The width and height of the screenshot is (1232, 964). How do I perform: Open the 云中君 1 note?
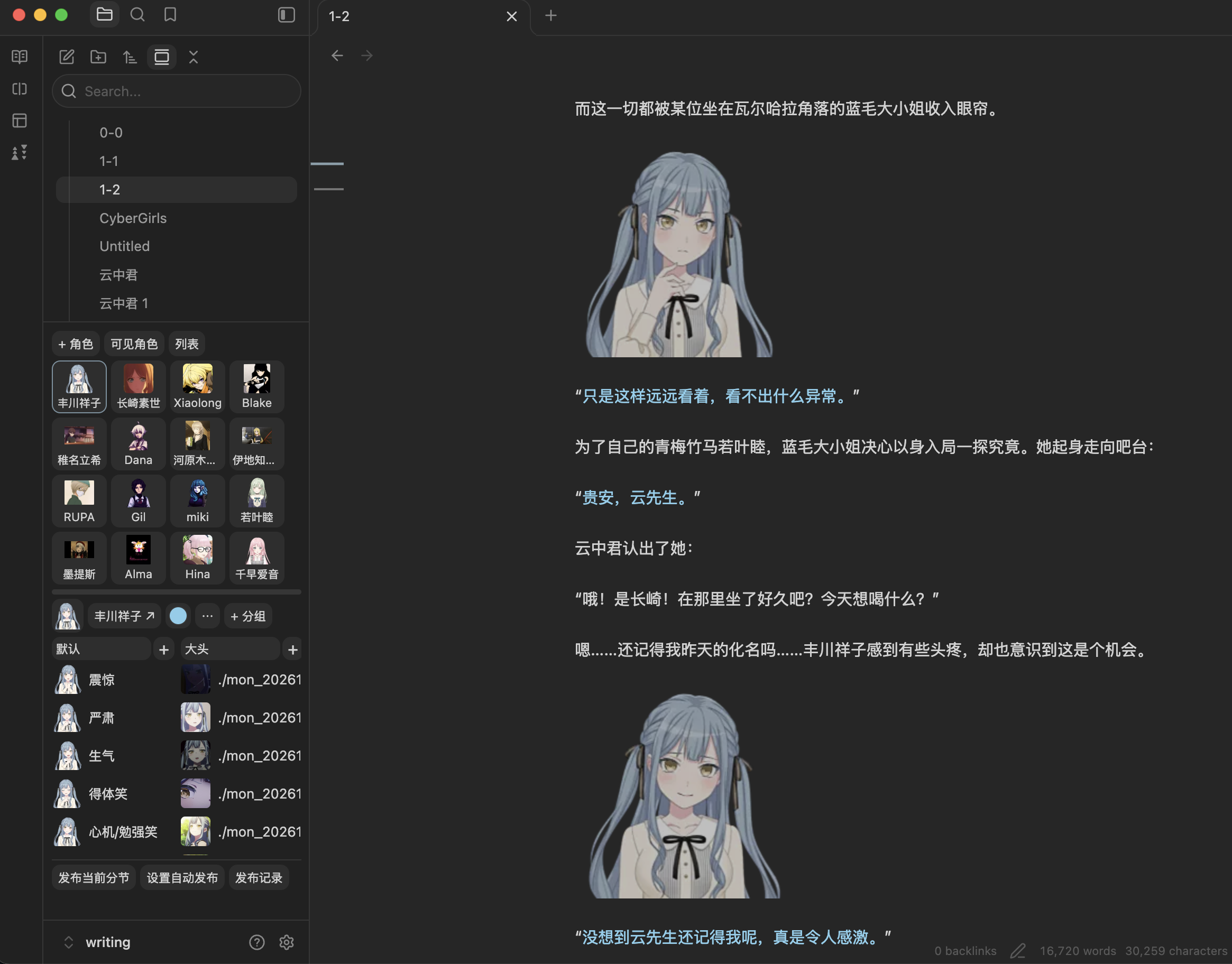coord(176,303)
